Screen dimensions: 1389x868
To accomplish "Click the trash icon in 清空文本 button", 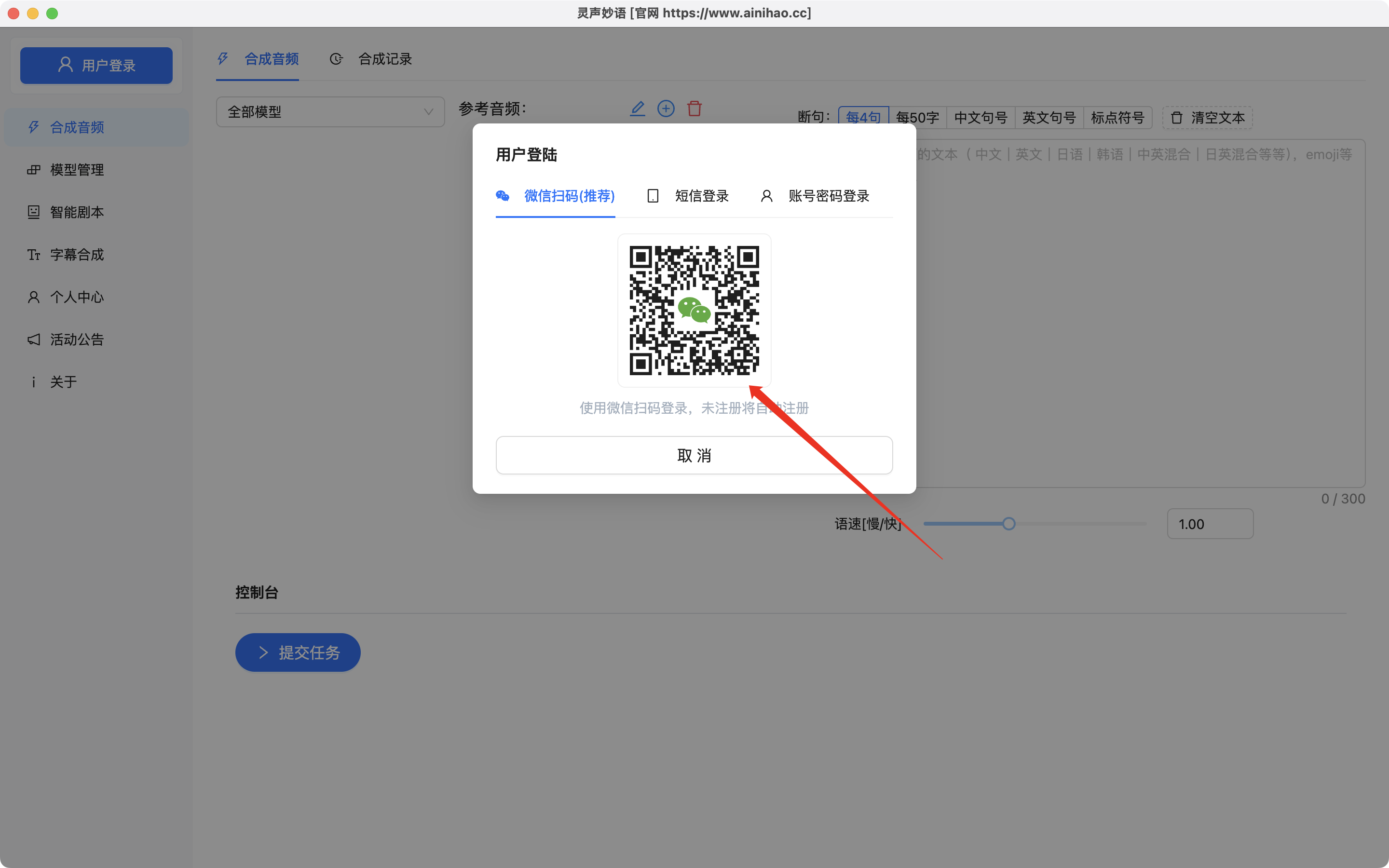I will (x=1177, y=118).
